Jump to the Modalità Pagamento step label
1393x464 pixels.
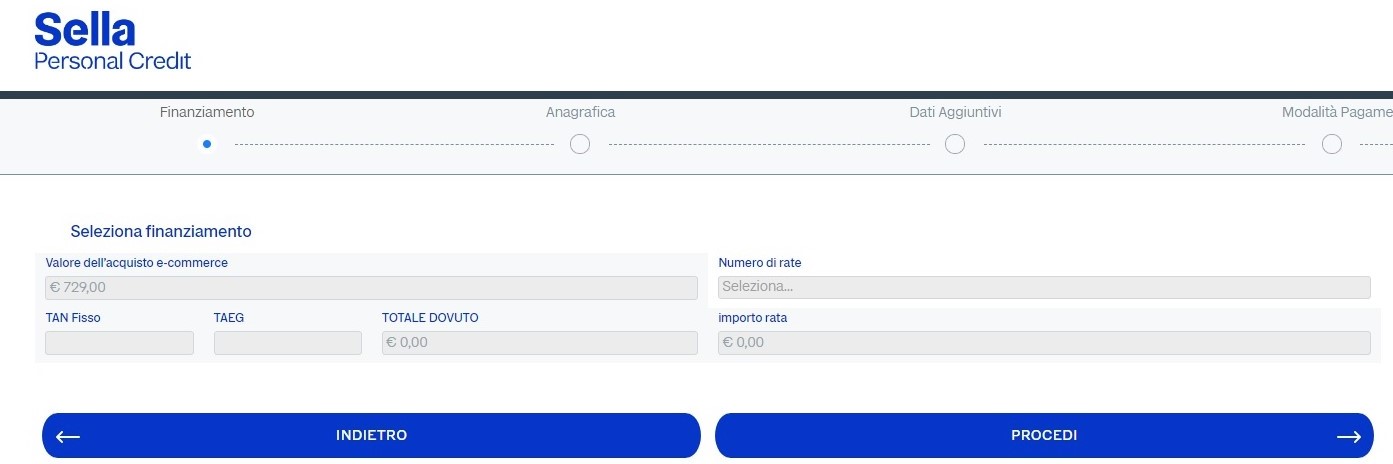coord(1336,112)
